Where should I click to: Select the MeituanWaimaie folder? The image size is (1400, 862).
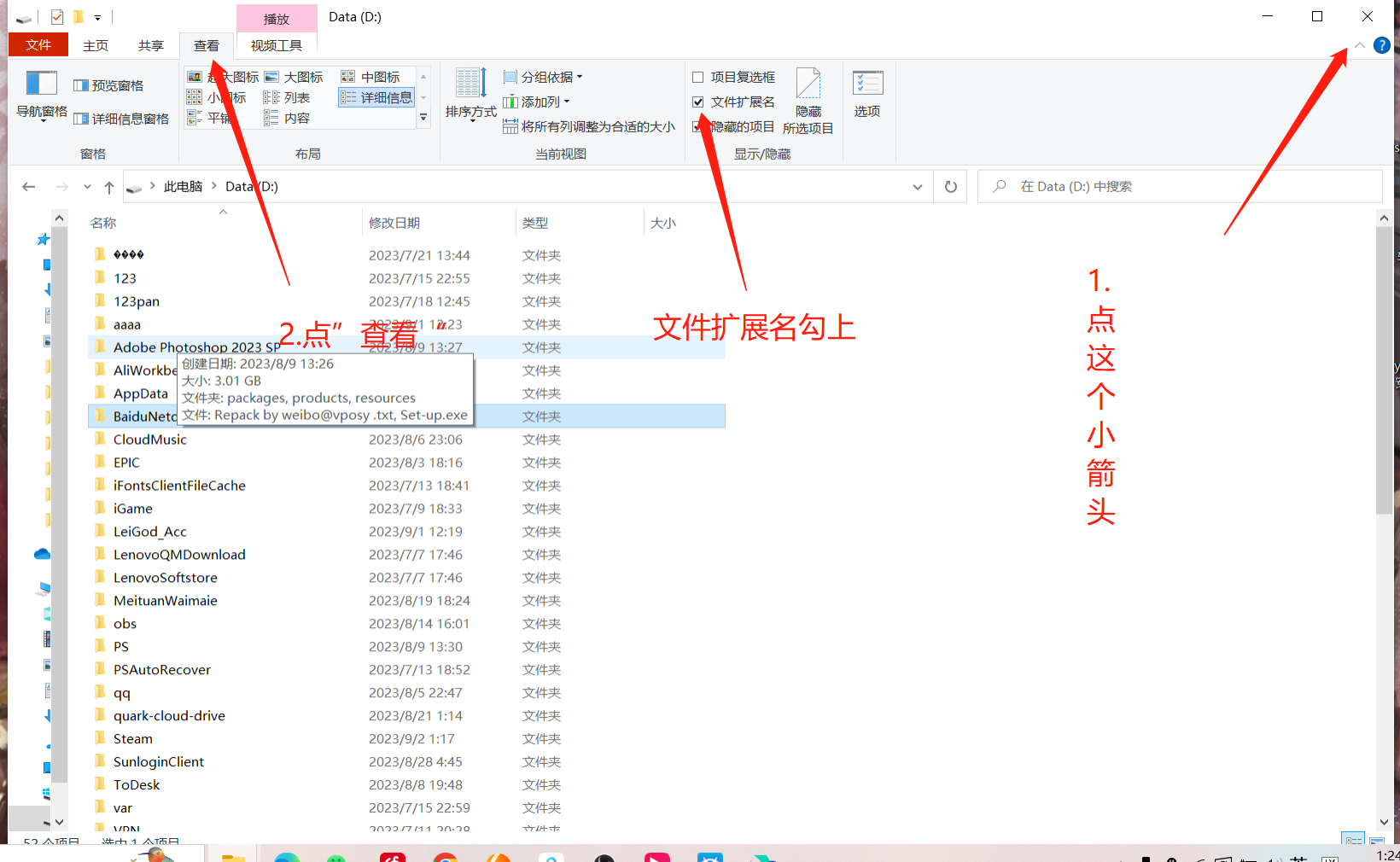point(165,601)
